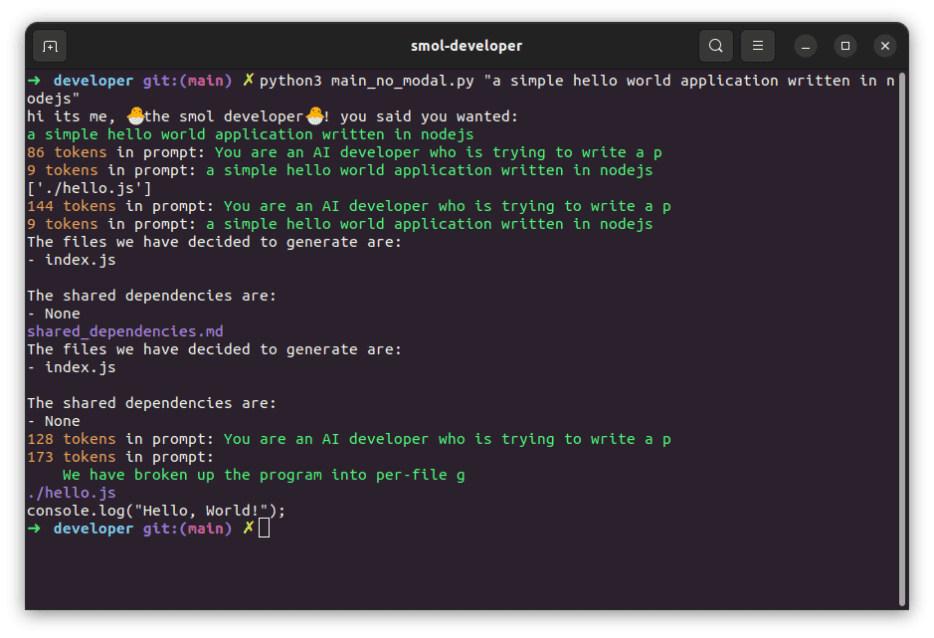934x638 pixels.
Task: Minimize the smol-developer window
Action: [805, 45]
